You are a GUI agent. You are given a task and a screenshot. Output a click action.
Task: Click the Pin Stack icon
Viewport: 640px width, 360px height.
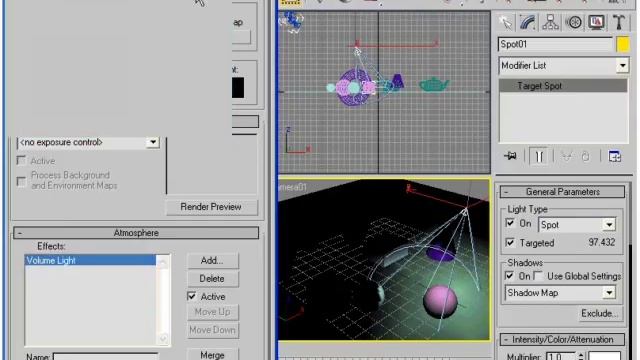coord(510,156)
